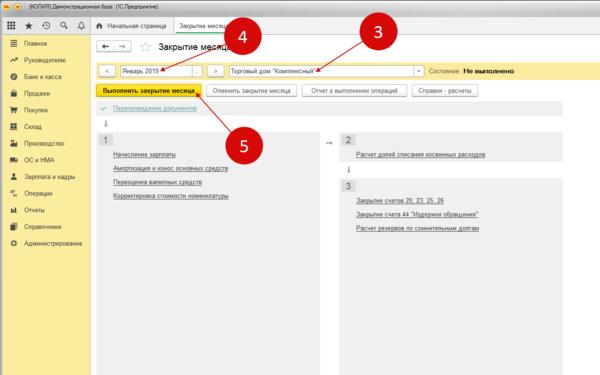Click Выполнить закрытие месяца button
This screenshot has height=375, width=600.
pos(149,91)
